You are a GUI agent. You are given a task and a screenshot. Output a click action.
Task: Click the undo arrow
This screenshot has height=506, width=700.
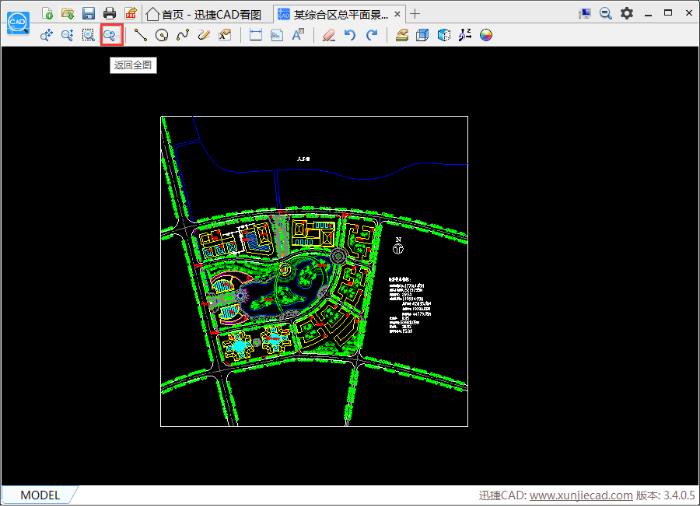pos(350,35)
